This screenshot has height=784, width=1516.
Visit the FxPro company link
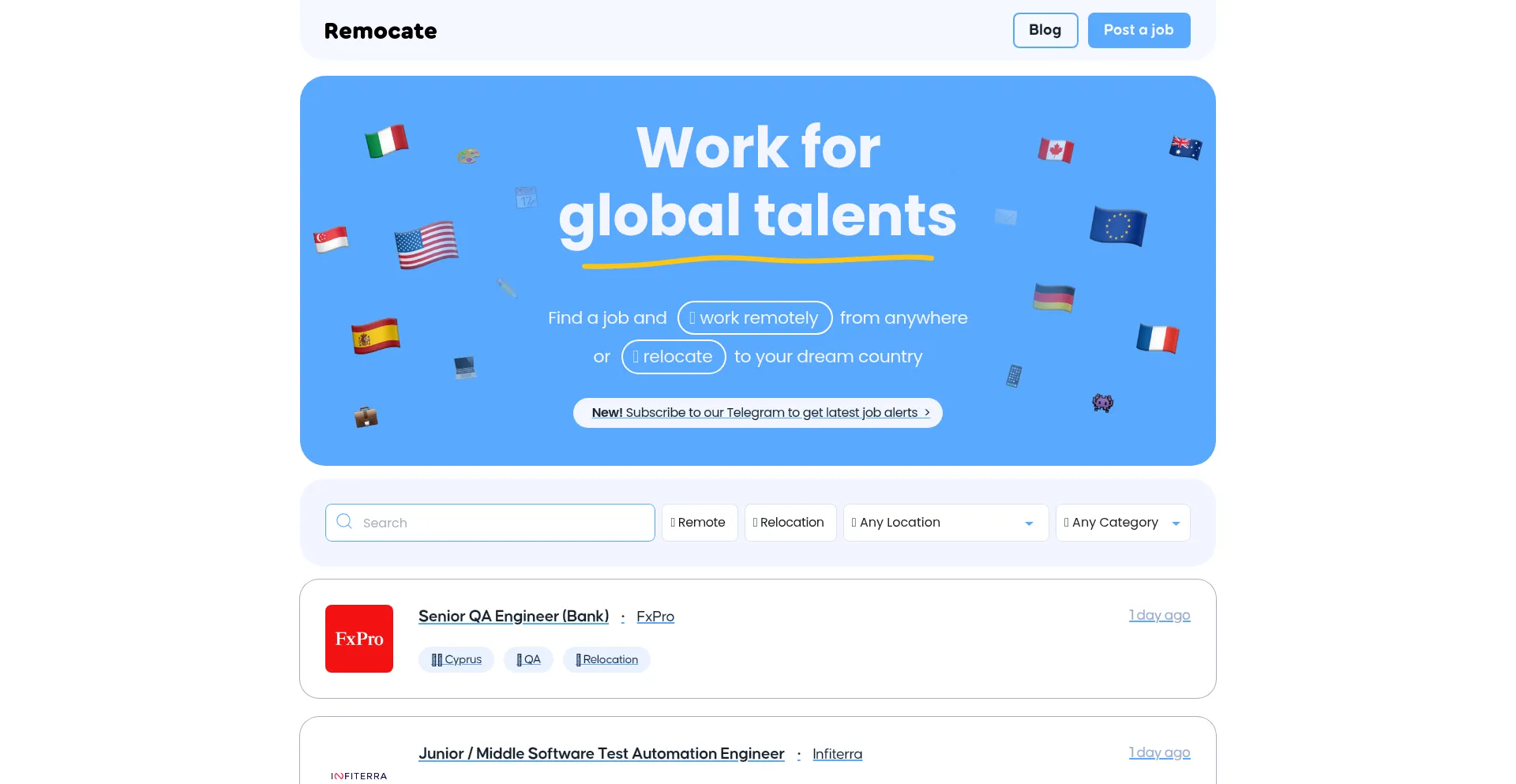[655, 617]
